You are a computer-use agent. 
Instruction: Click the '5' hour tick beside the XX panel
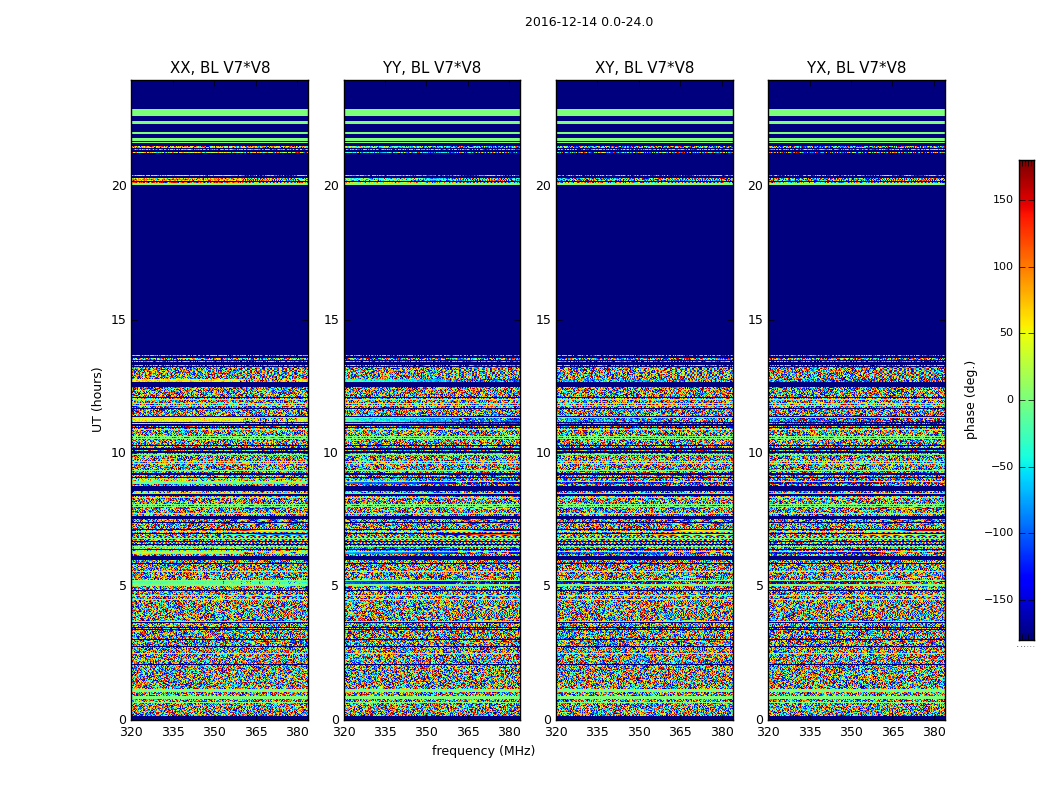point(123,586)
